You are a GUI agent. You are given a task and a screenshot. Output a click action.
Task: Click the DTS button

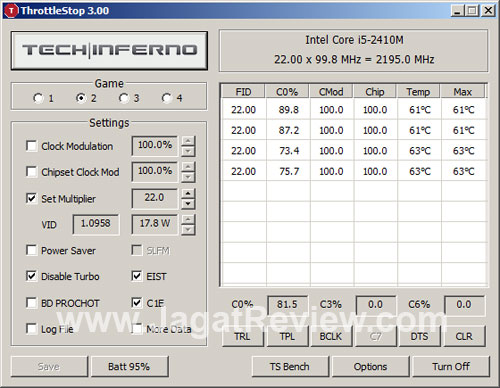(x=419, y=337)
